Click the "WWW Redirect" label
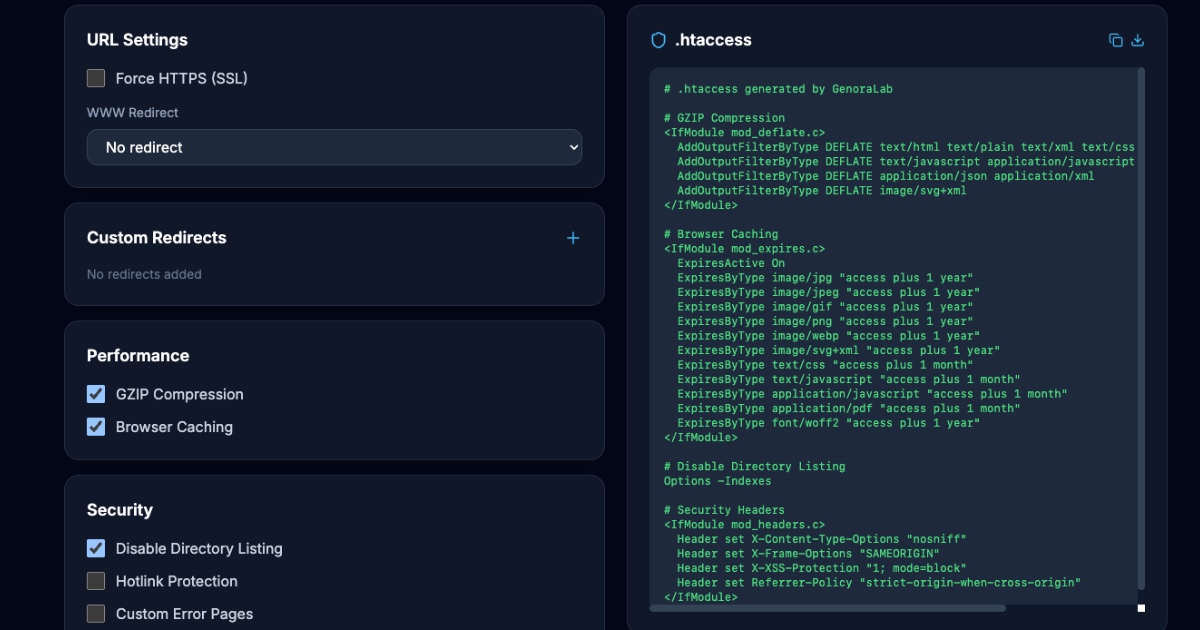 [133, 113]
